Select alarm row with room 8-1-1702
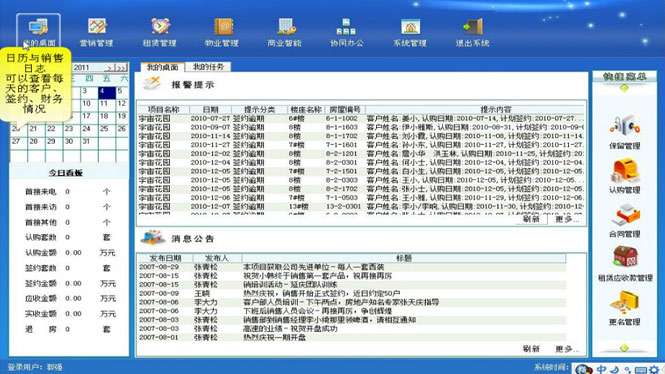The image size is (665, 374). [x=361, y=136]
